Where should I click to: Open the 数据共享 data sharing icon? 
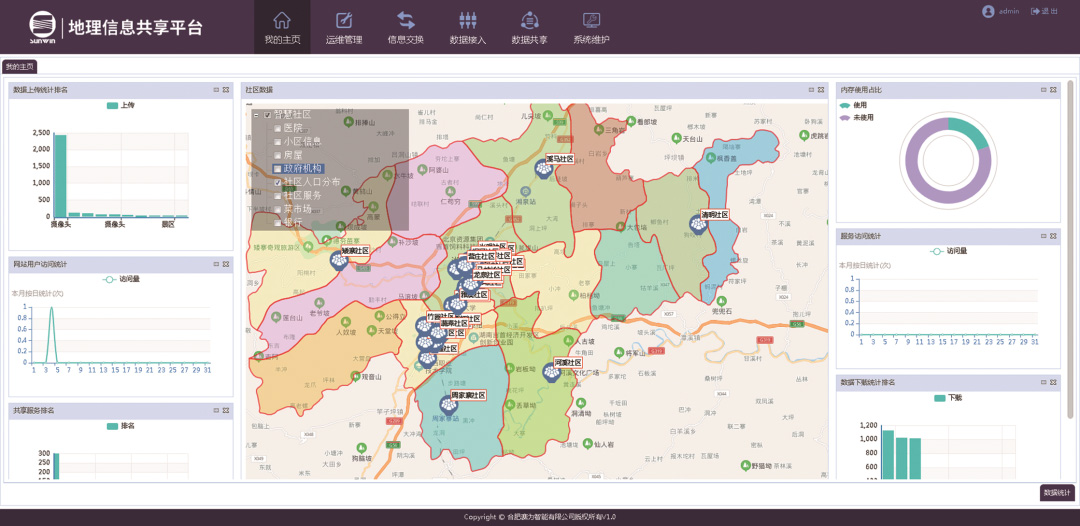[529, 21]
